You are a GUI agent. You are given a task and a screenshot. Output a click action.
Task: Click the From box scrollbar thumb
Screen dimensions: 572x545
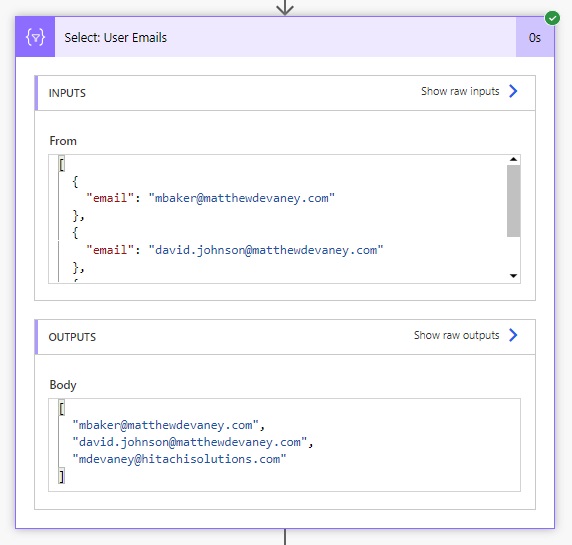(513, 201)
